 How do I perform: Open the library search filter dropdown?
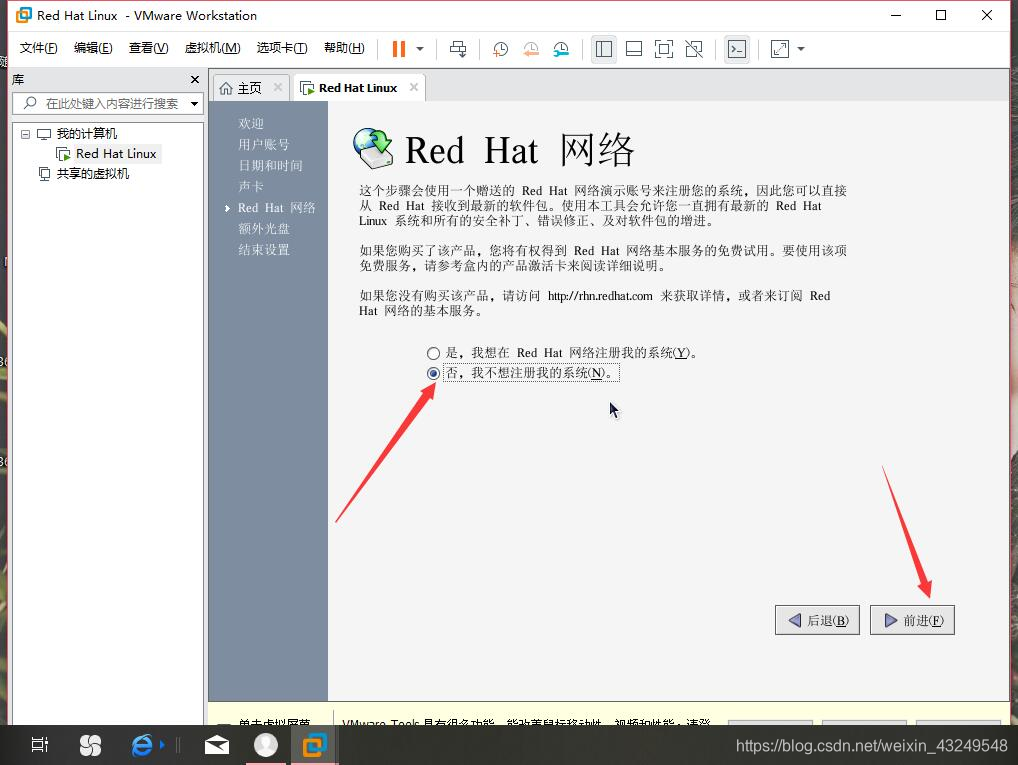click(x=194, y=104)
